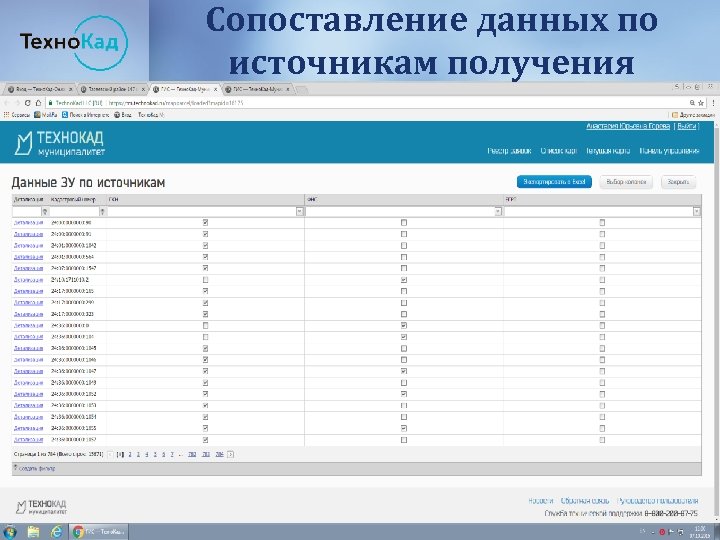Click the Закрыть button
This screenshot has width=720, height=540.
click(679, 182)
